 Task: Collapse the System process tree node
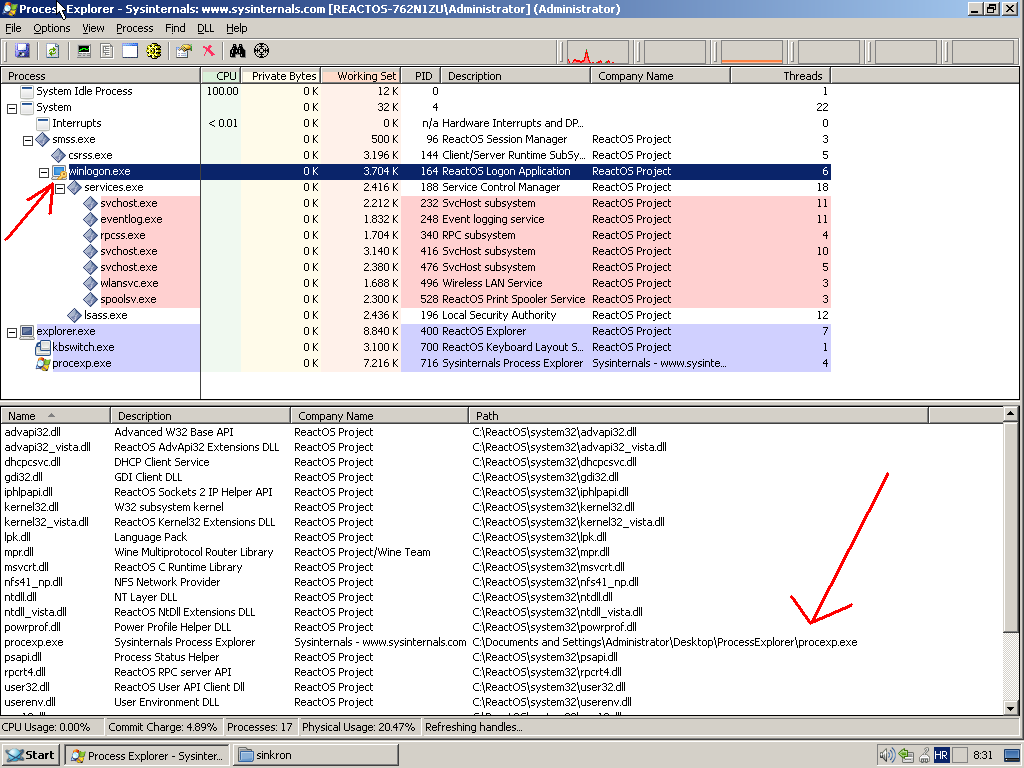tap(12, 108)
